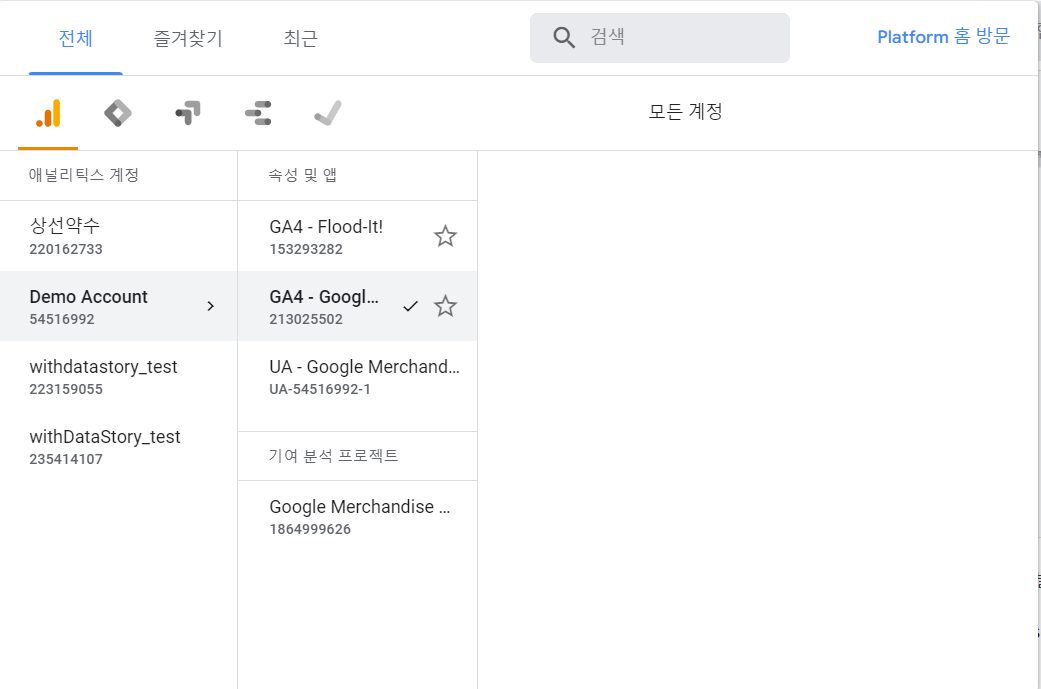The width and height of the screenshot is (1041, 689).
Task: Click the checkmark beside GA4 - Googl...
Action: point(411,306)
